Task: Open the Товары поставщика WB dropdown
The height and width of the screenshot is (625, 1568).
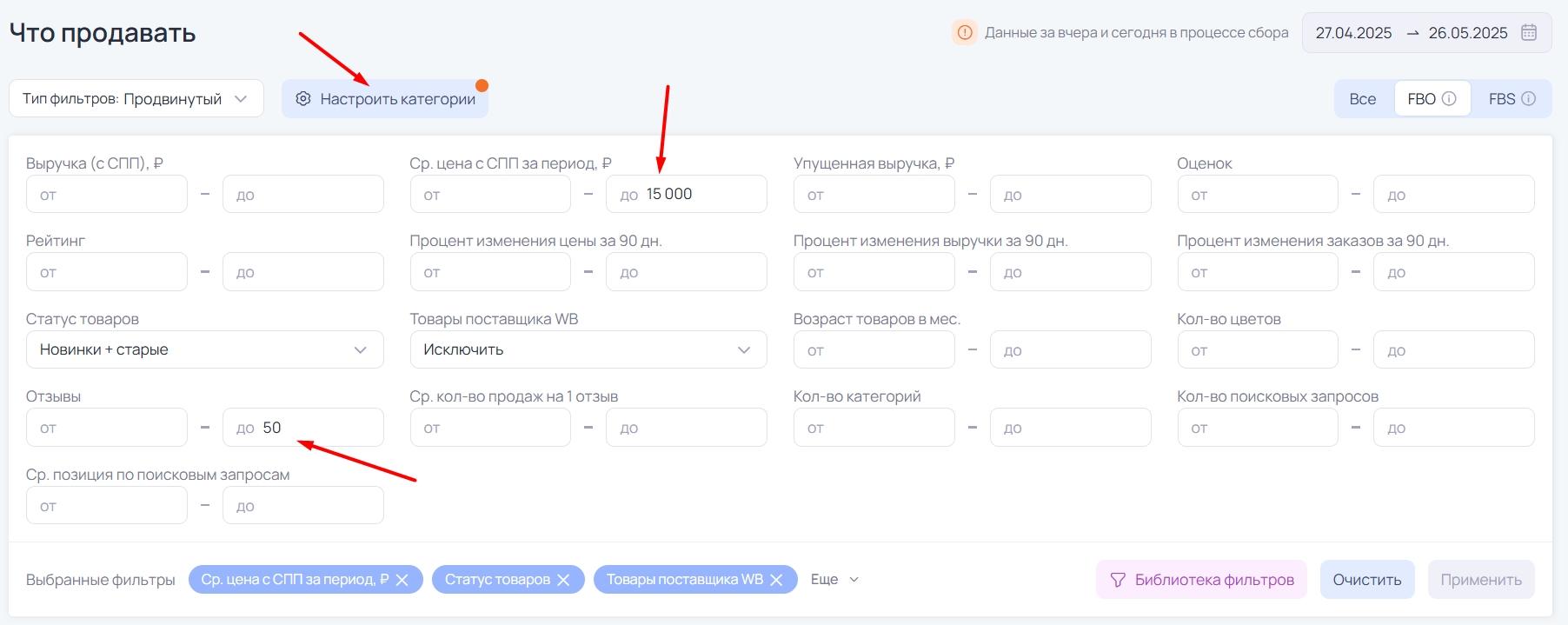Action: click(x=588, y=349)
